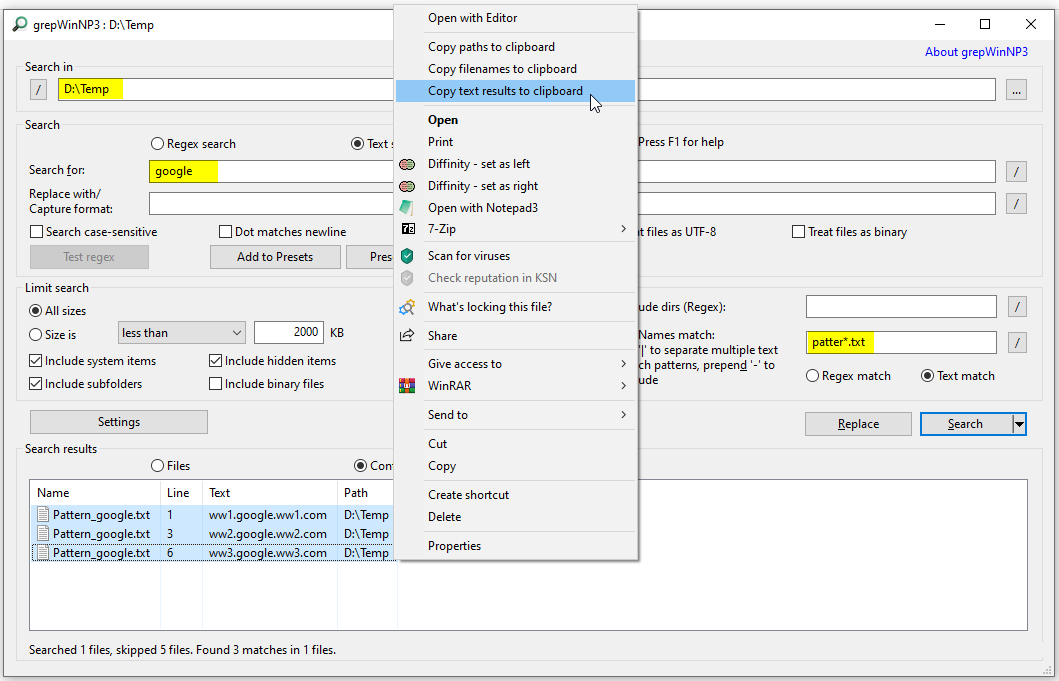Screen dimensions: 1059x681
Task: Choose Open with Editor menu item
Action: pyautogui.click(x=516, y=18)
